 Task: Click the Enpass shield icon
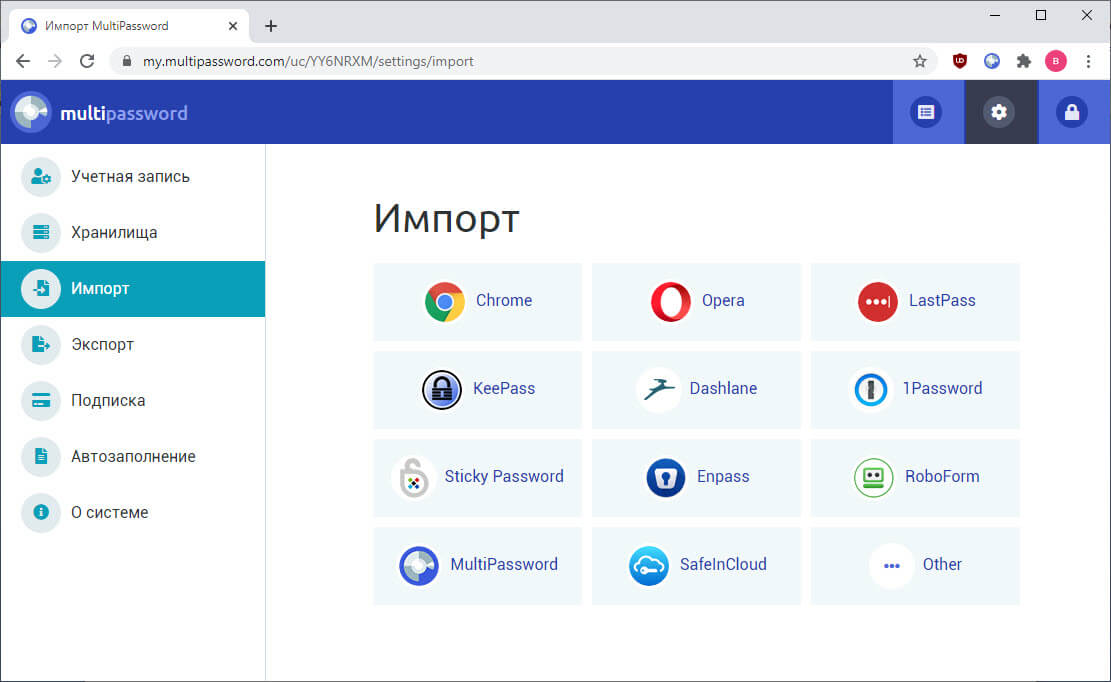coord(666,477)
